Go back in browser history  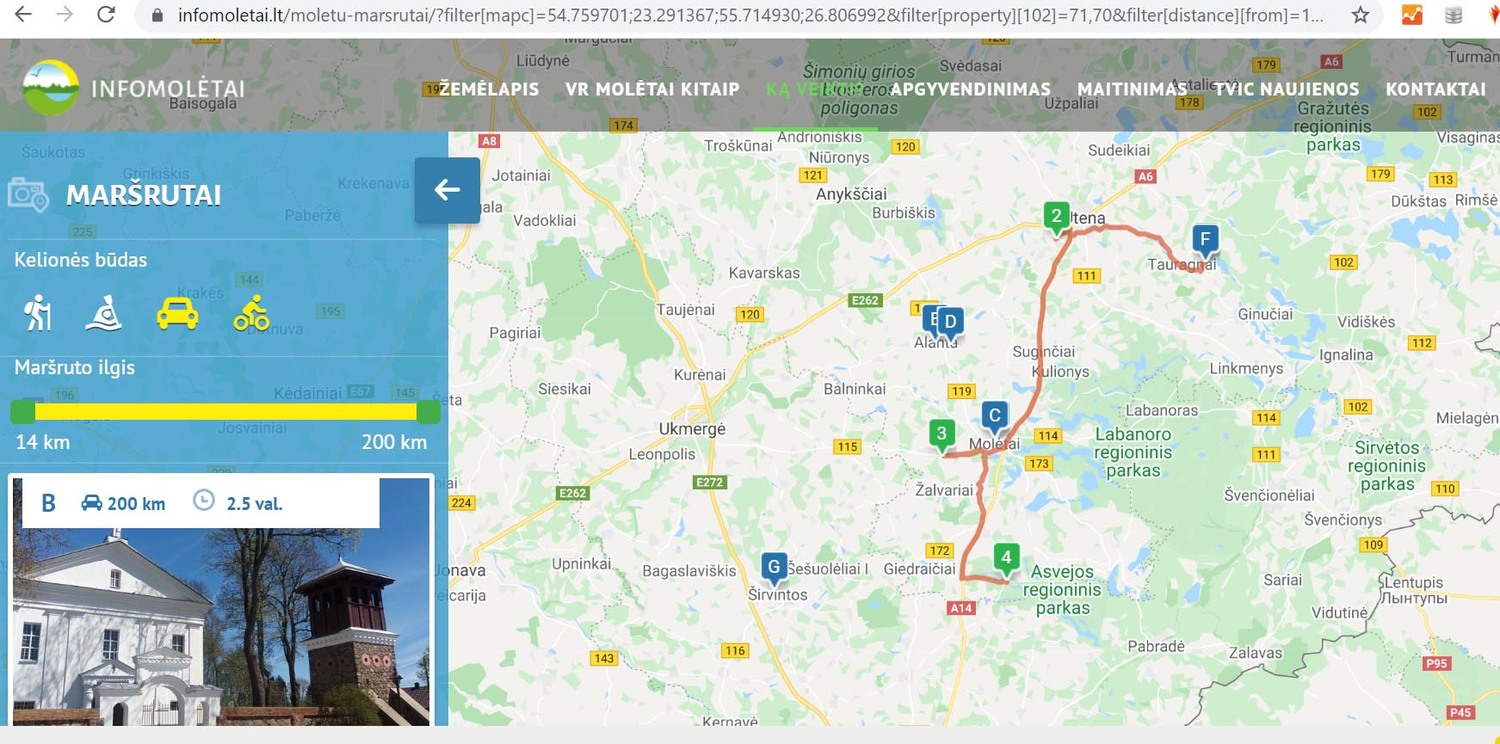tap(22, 15)
